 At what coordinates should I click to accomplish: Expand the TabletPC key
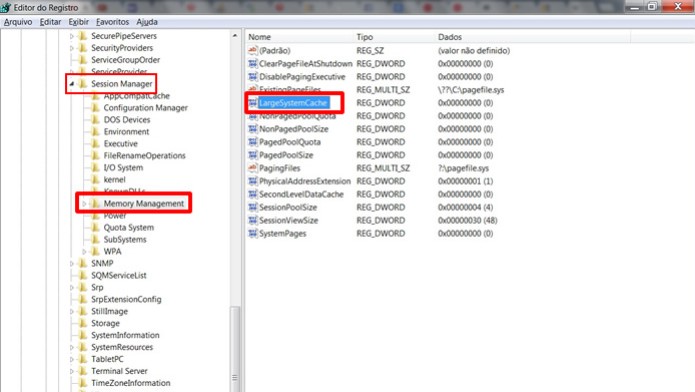[x=72, y=359]
